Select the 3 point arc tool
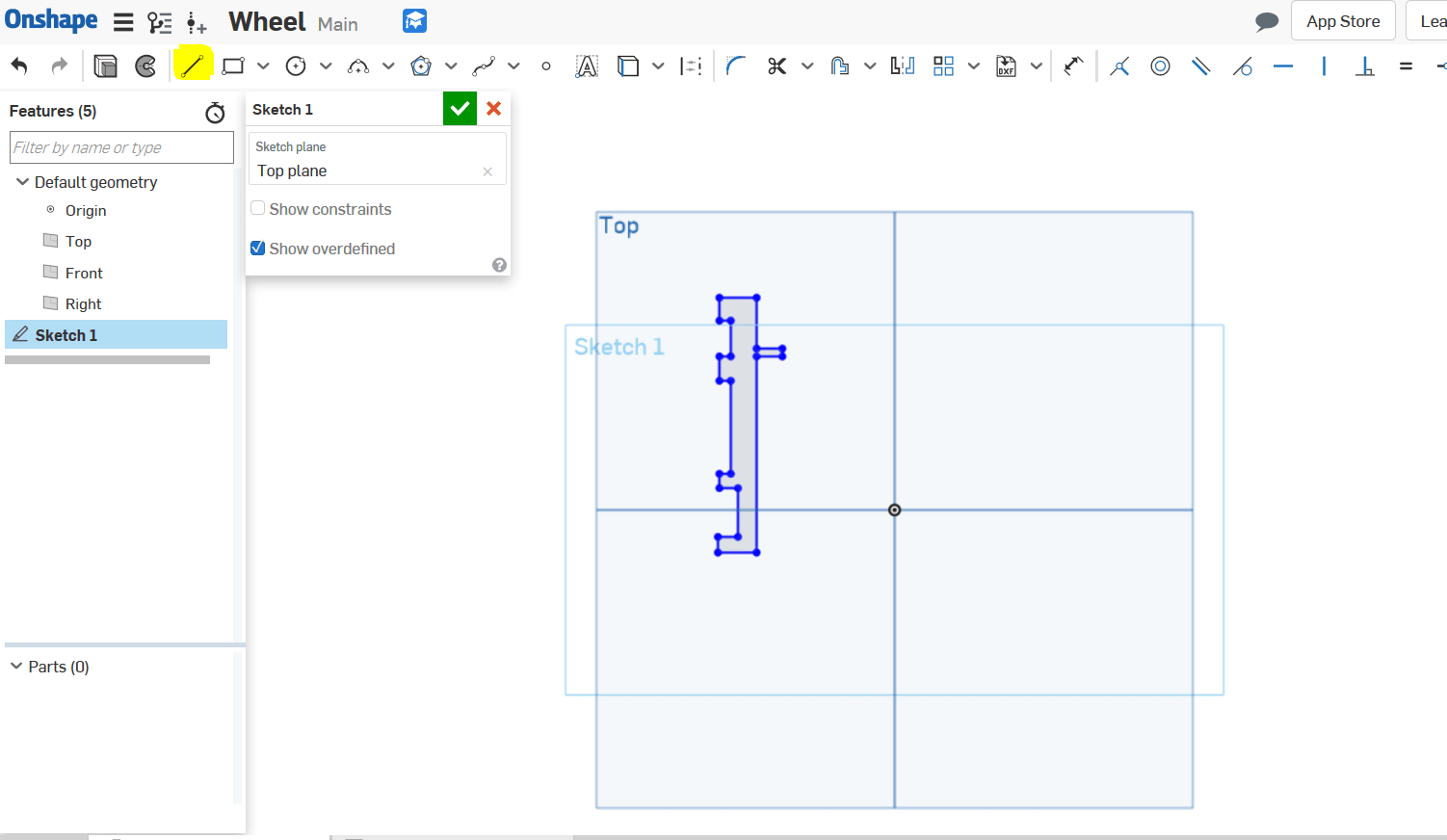Screen dimensions: 1447x840 (x=358, y=66)
